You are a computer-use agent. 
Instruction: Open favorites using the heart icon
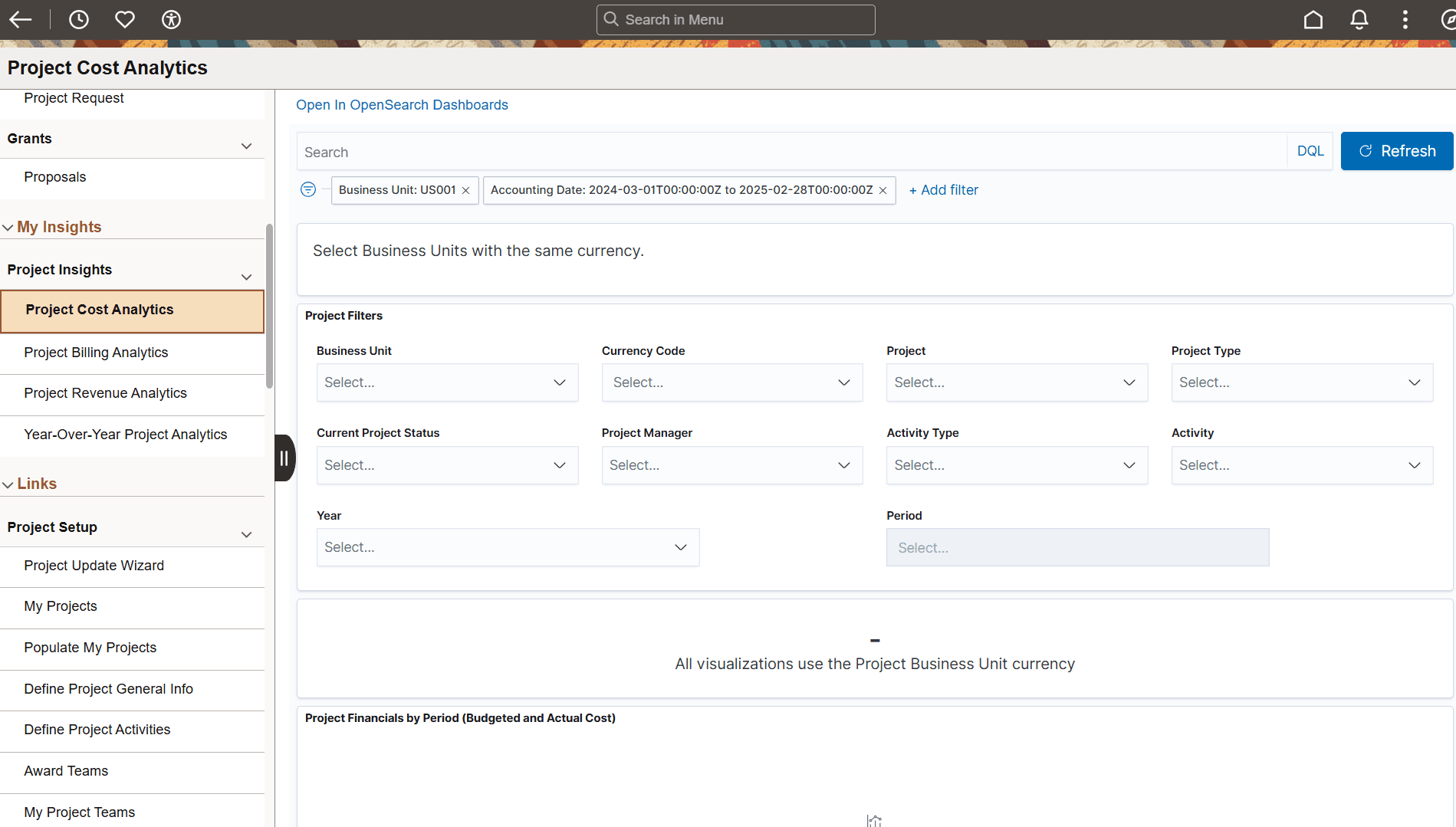(x=125, y=20)
